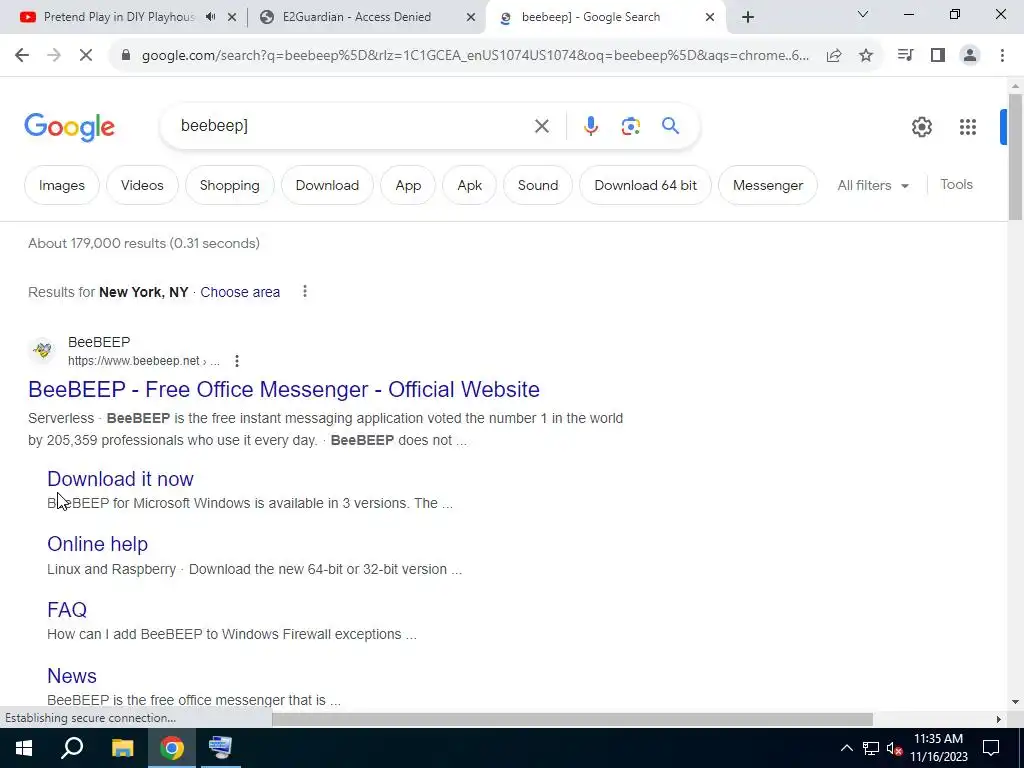The width and height of the screenshot is (1024, 768).
Task: Open the tab search chevron
Action: (x=863, y=14)
